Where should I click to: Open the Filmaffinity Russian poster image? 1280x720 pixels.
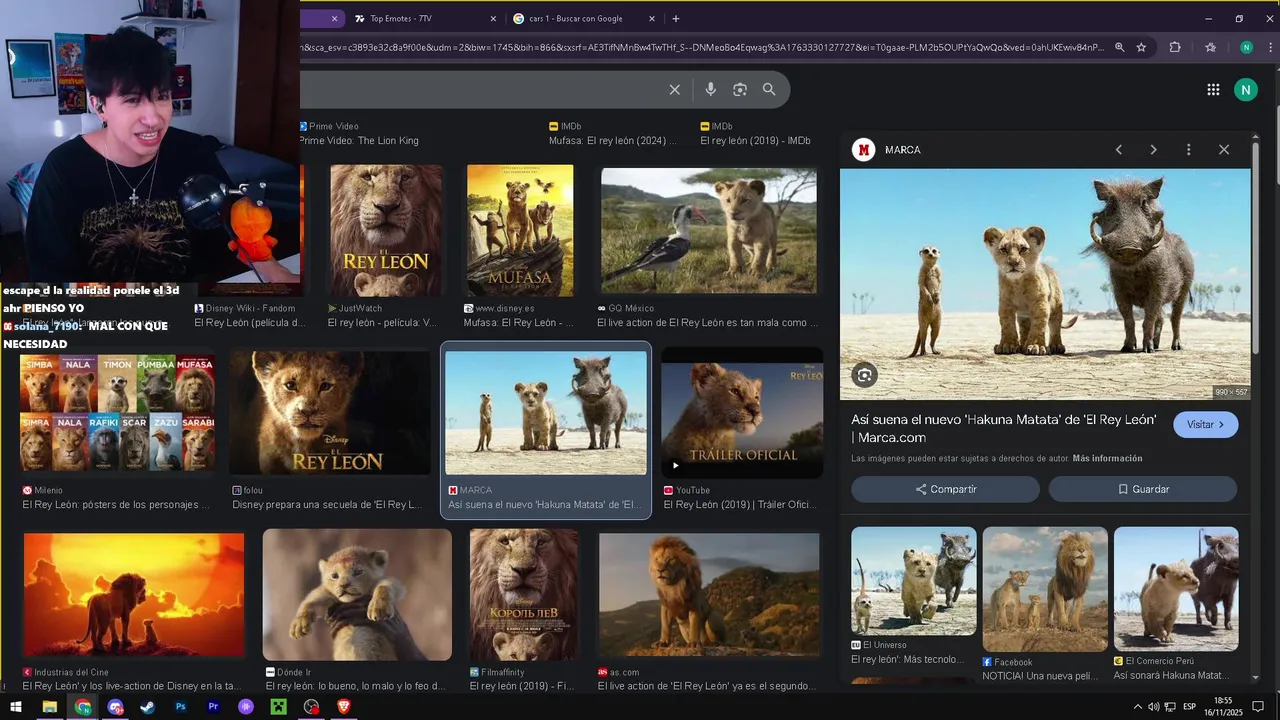524,595
